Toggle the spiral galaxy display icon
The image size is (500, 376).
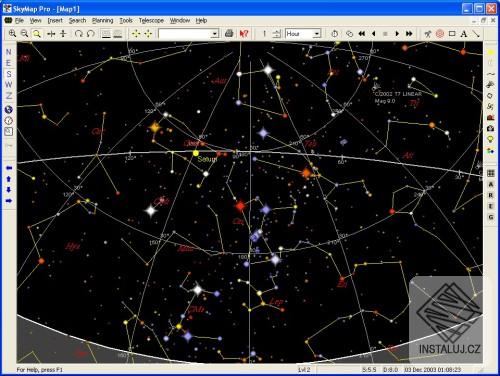[490, 107]
